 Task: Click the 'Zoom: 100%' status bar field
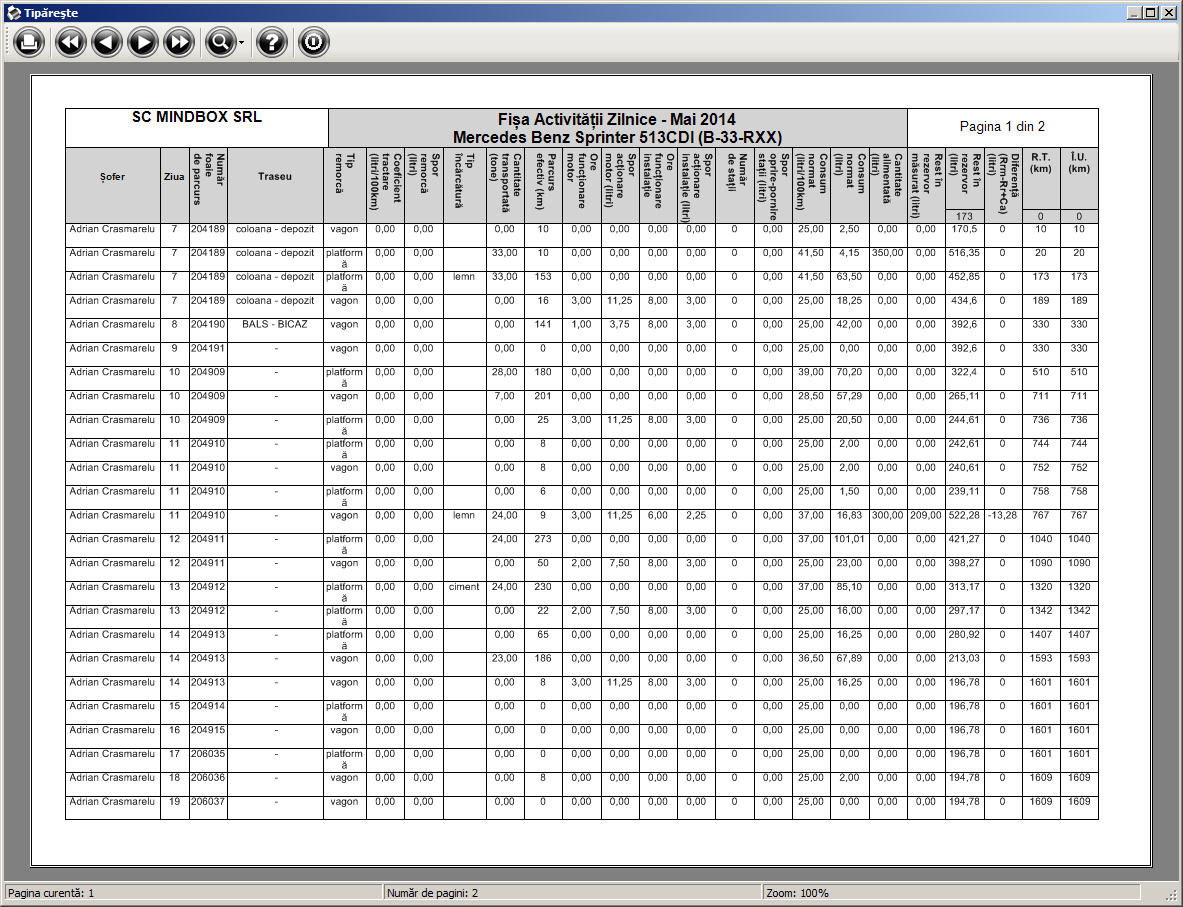(x=950, y=892)
